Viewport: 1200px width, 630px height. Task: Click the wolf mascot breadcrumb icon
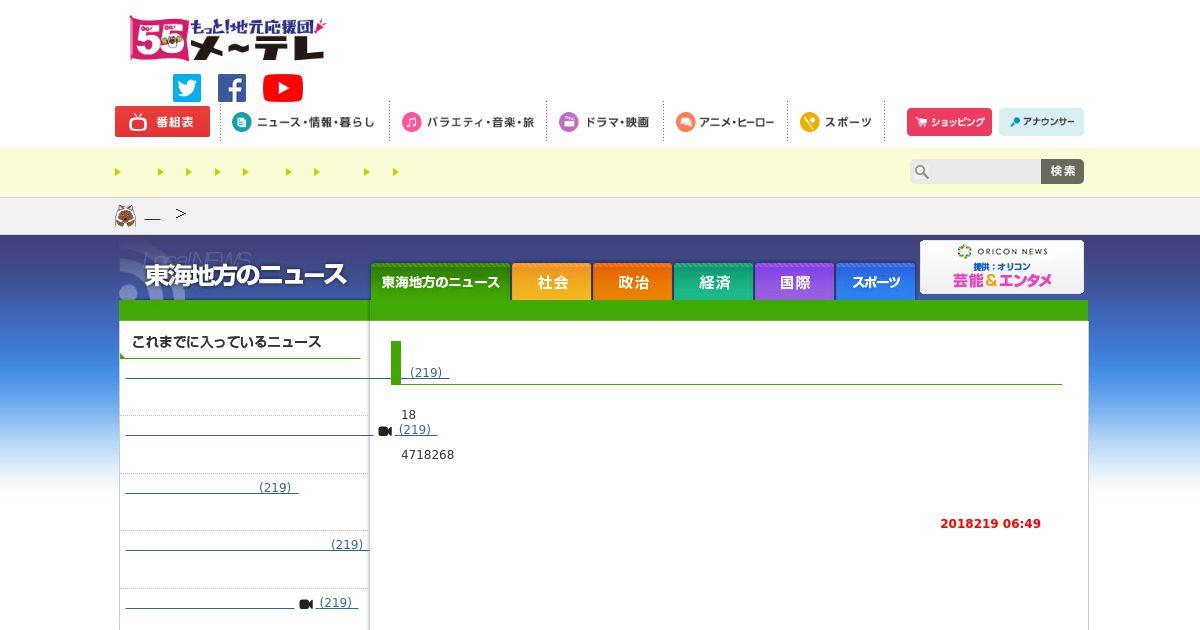[125, 216]
